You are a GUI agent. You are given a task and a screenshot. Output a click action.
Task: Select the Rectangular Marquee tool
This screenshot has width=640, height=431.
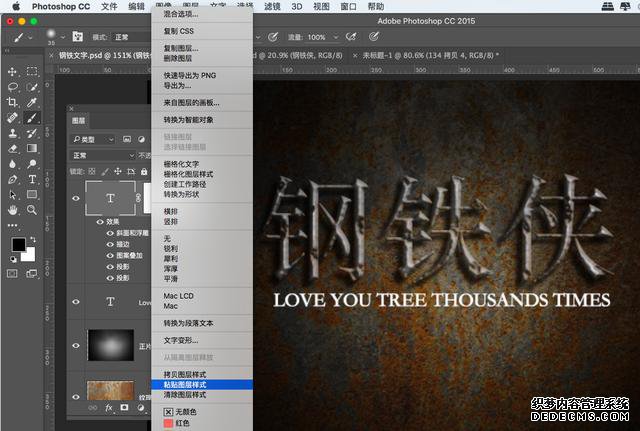coord(32,71)
